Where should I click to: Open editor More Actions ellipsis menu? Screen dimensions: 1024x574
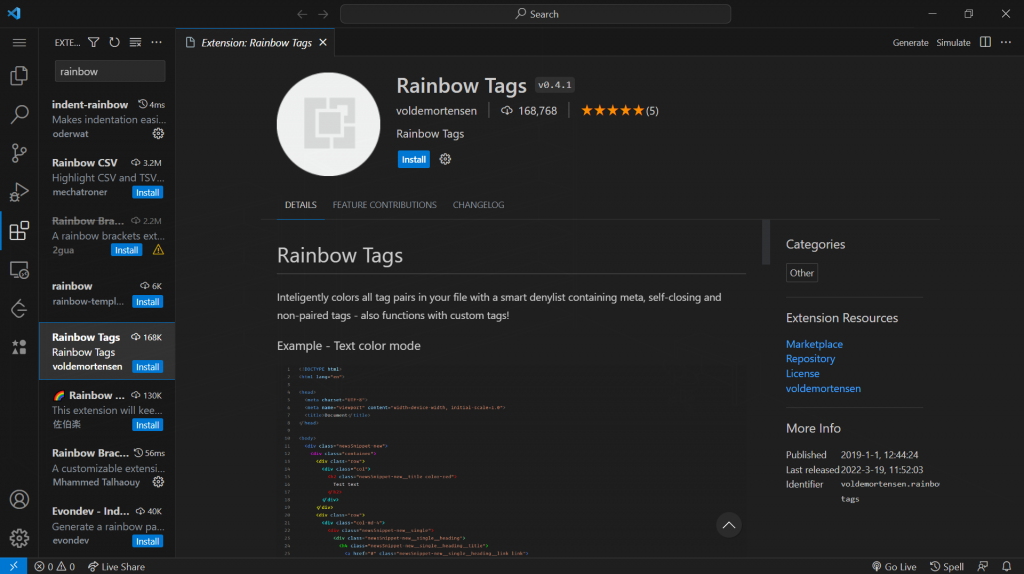pos(1006,43)
